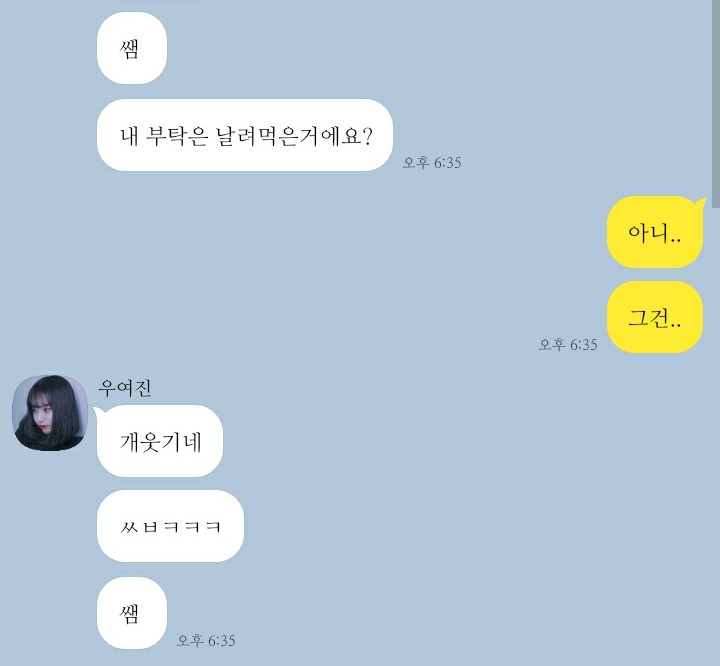Click the last white 쌤 message bubble at the bottom

tap(132, 613)
